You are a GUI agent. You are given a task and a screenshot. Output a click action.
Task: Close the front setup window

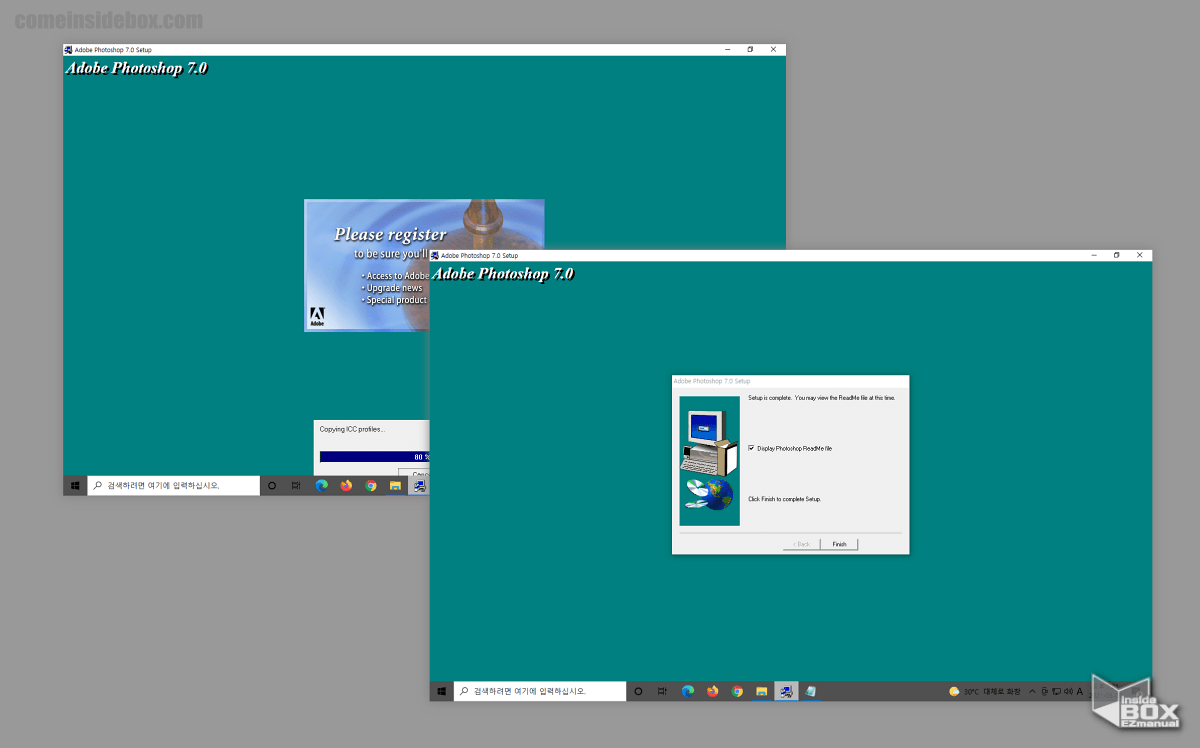click(1140, 255)
